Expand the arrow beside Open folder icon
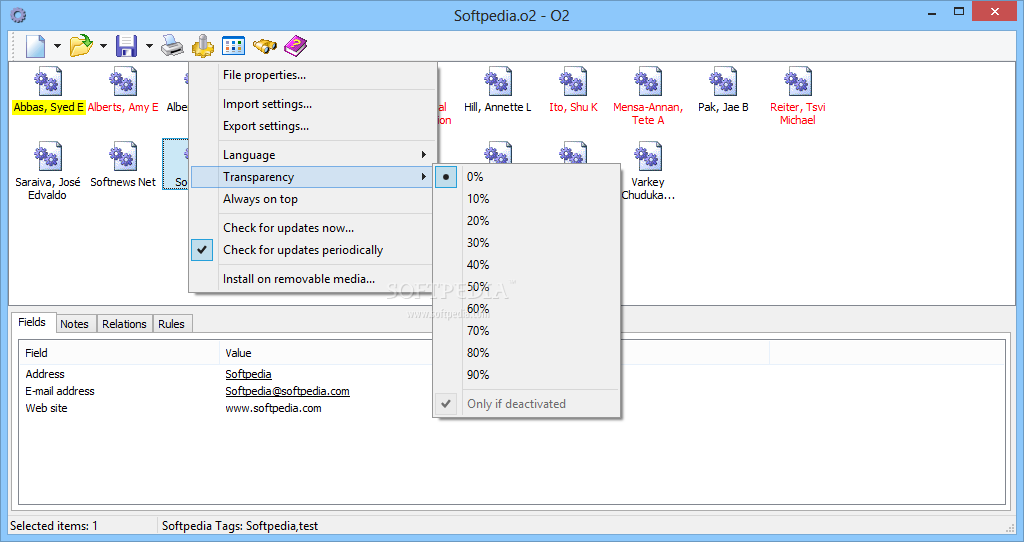This screenshot has width=1024, height=542. click(103, 46)
